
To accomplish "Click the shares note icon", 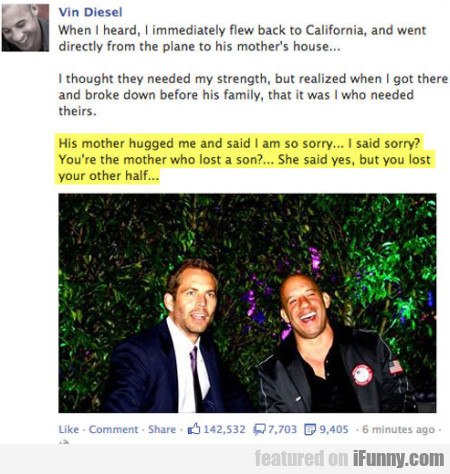I will tap(310, 429).
